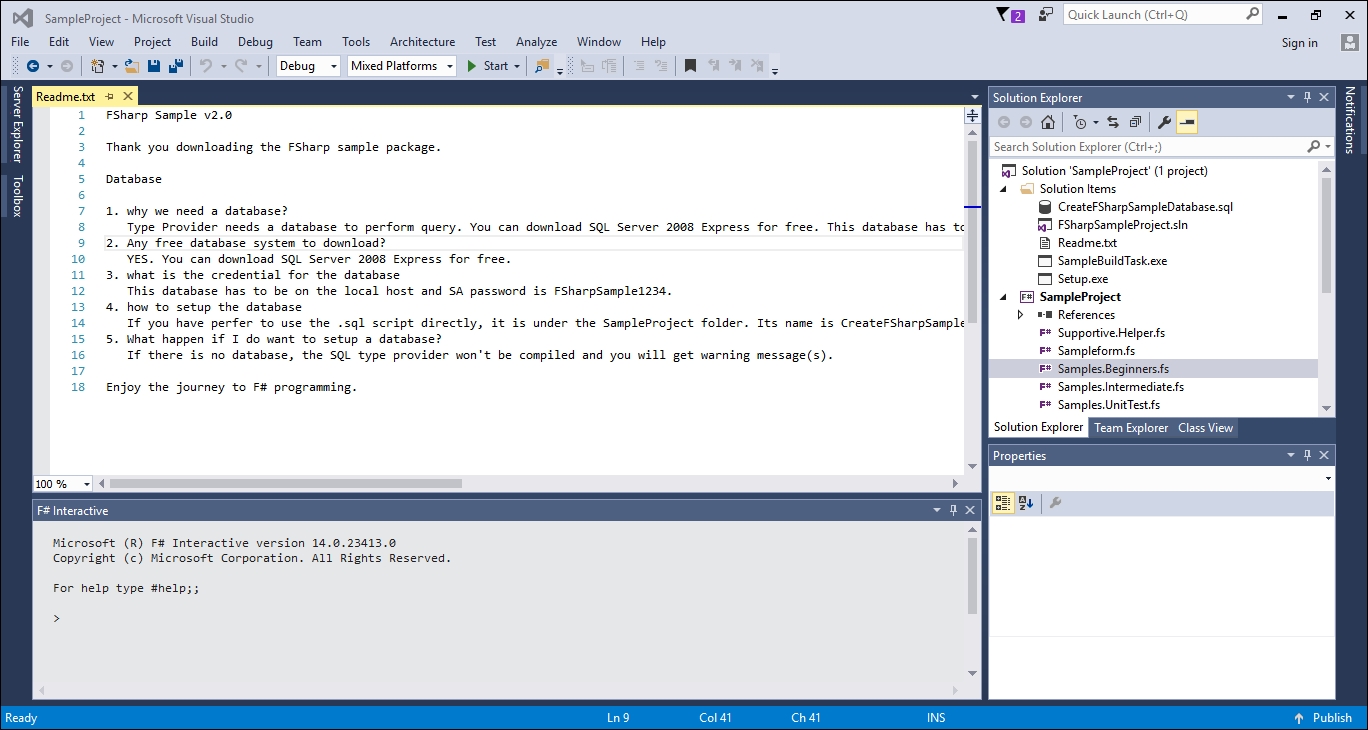Open the Toolbox side tab

click(17, 196)
